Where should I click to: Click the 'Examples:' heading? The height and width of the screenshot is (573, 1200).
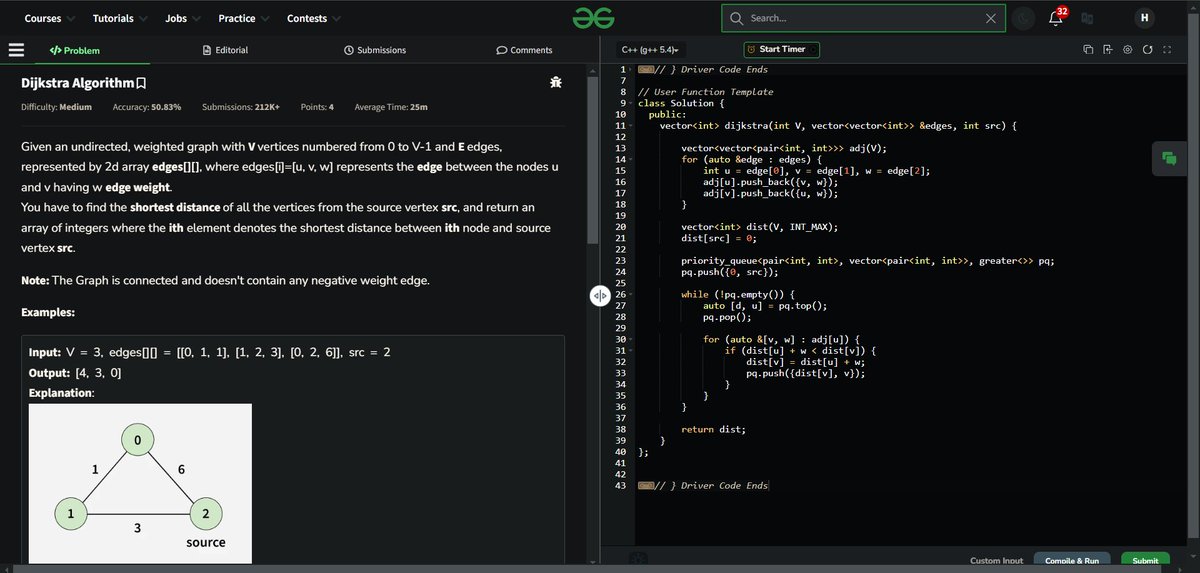(x=48, y=313)
